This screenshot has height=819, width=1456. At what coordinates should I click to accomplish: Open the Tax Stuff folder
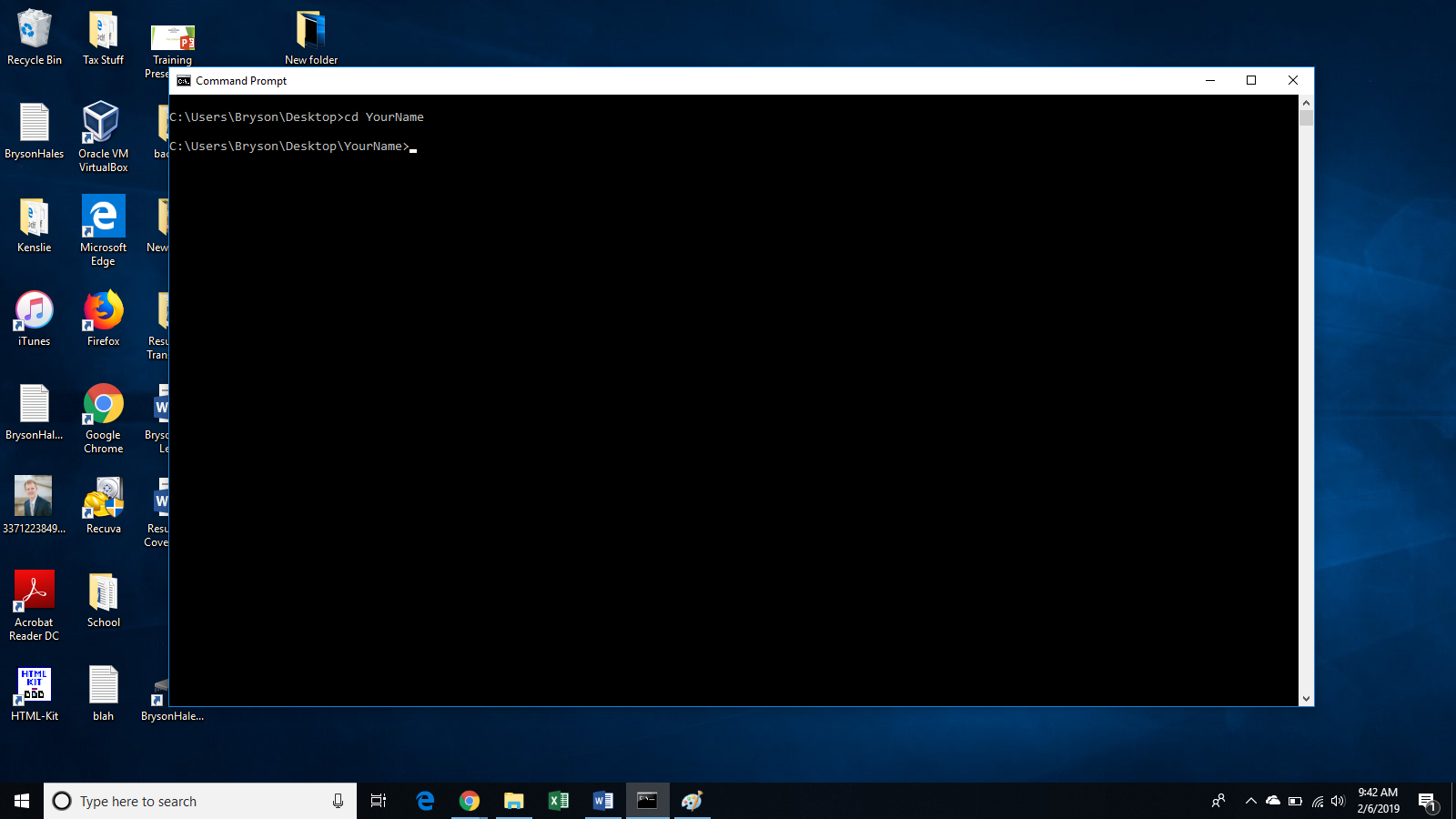tap(102, 32)
